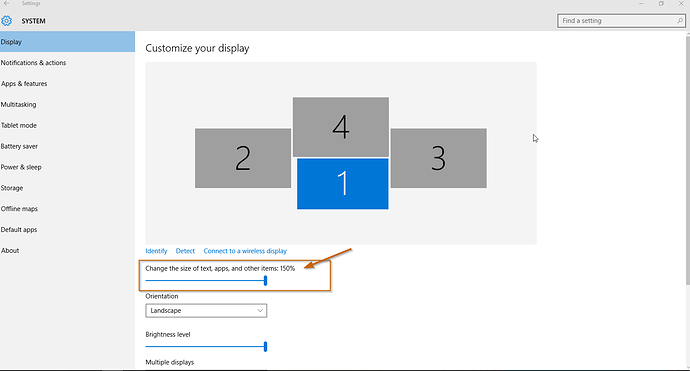Click the Identify link

tap(156, 251)
